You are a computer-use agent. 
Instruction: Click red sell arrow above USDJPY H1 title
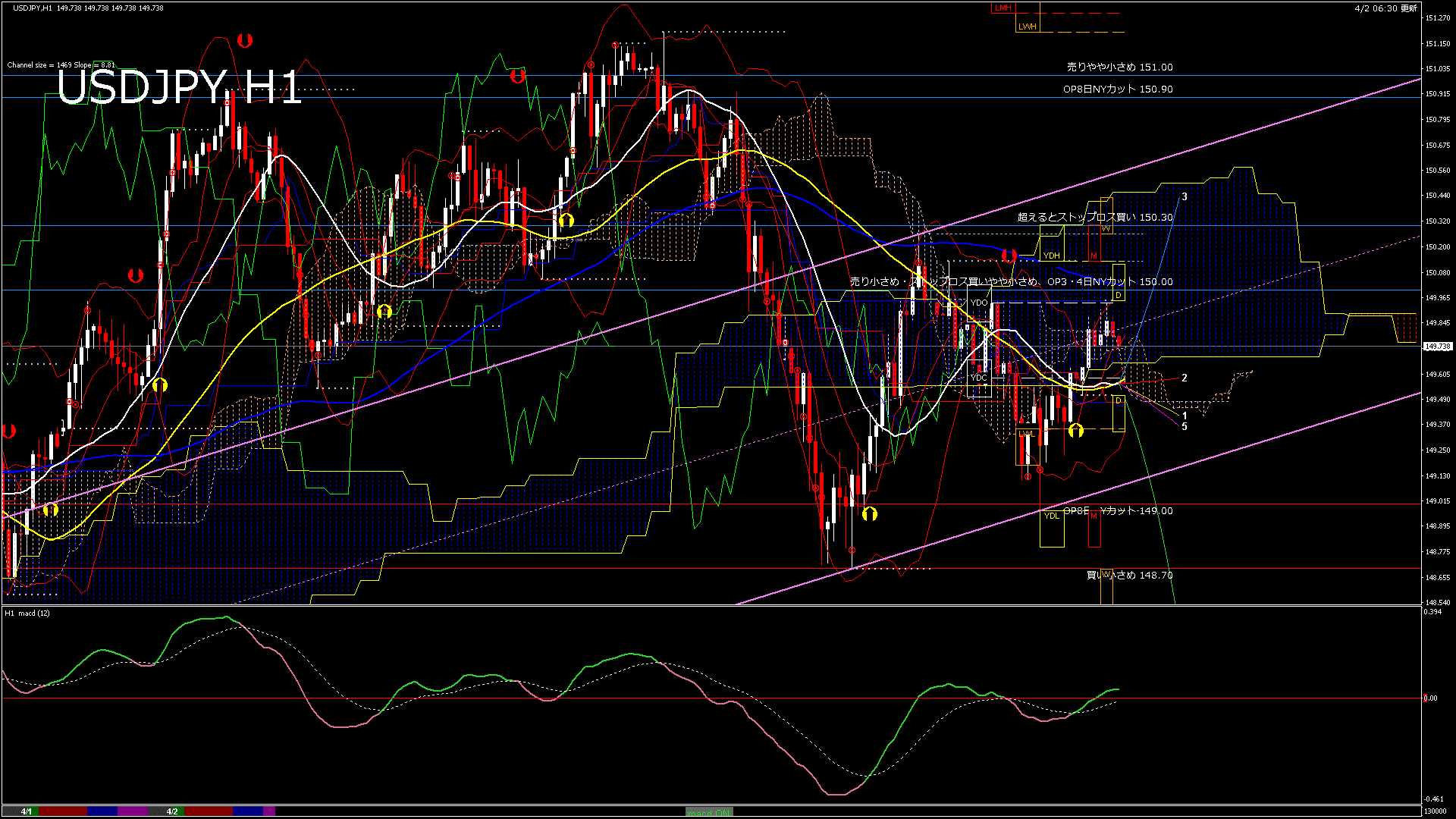244,40
